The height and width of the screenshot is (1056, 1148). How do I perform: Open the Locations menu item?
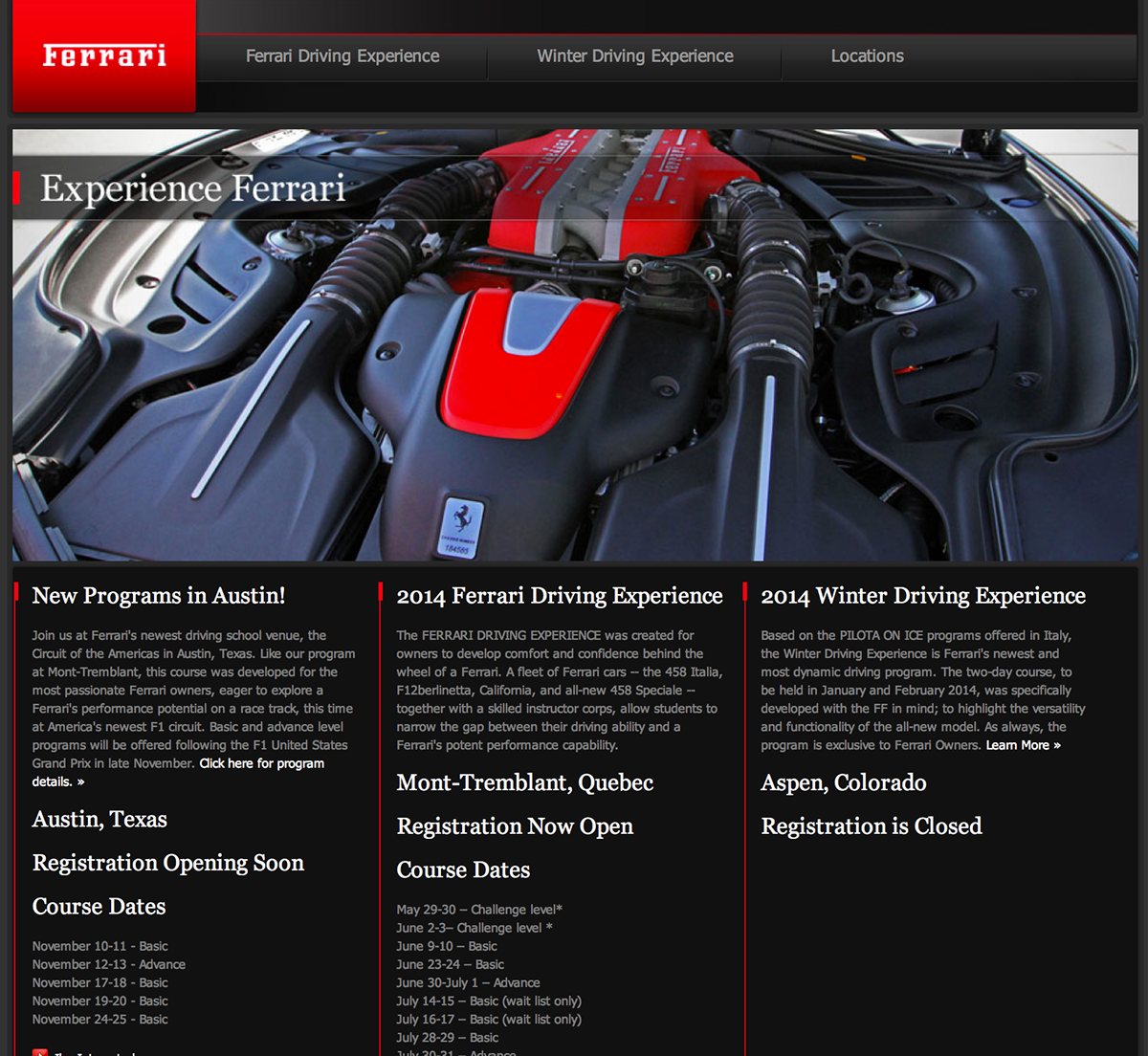867,56
